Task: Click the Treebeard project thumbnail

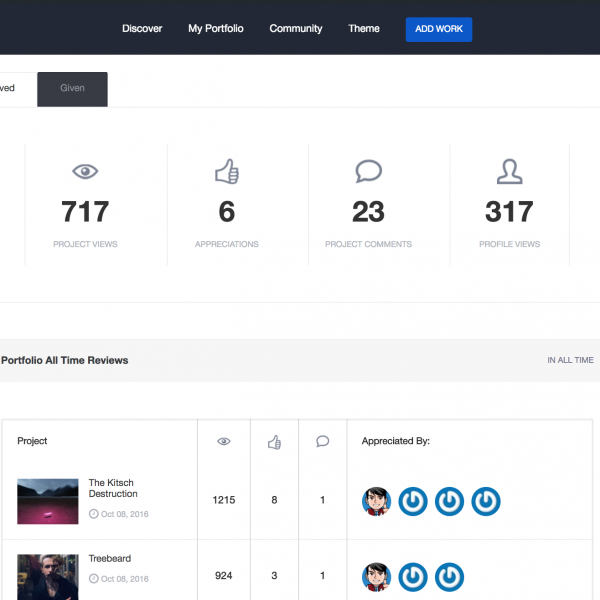Action: click(x=48, y=577)
